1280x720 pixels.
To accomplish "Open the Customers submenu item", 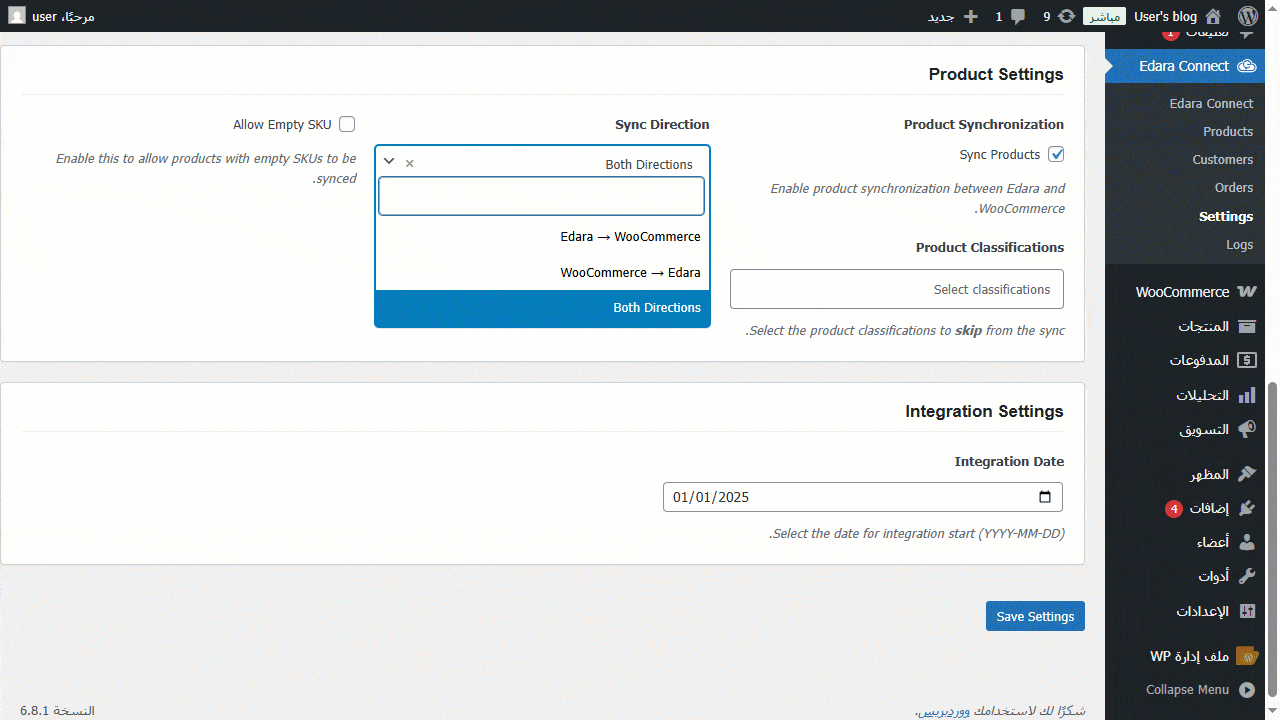I will pos(1222,159).
